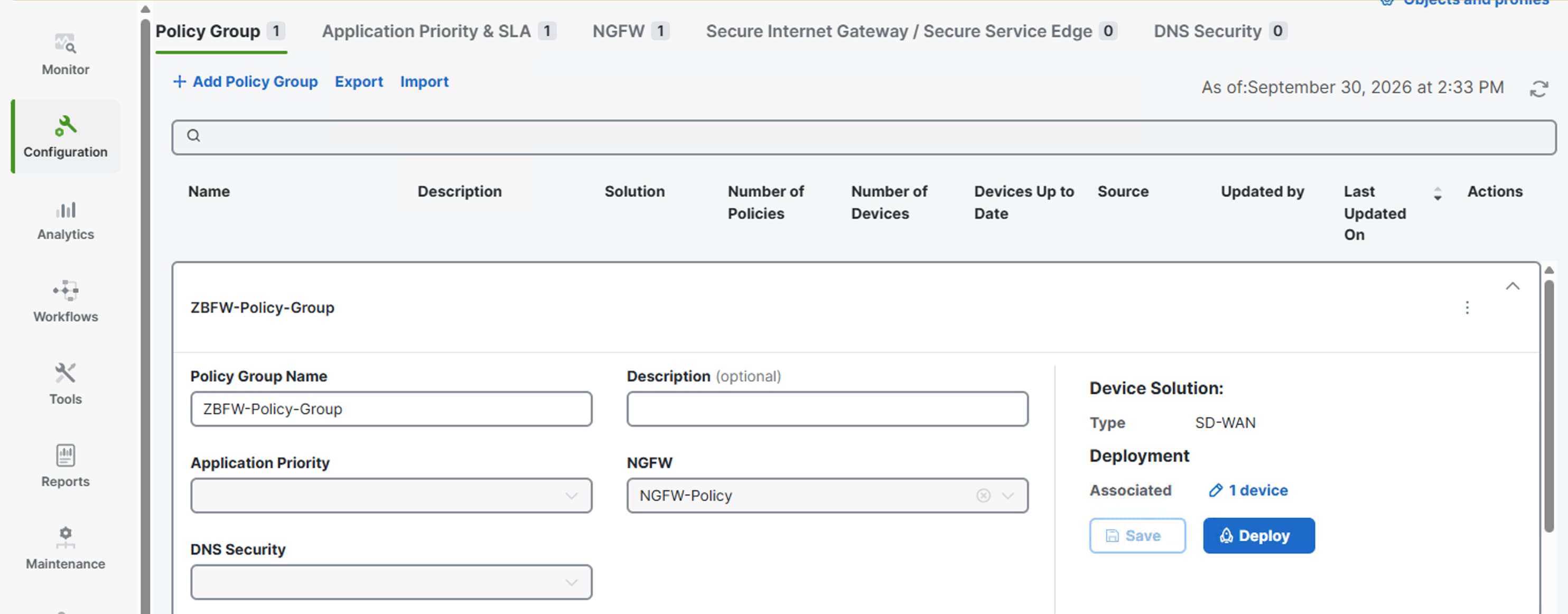Open the Monitor section in sidebar
This screenshot has height=614, width=1568.
click(65, 55)
